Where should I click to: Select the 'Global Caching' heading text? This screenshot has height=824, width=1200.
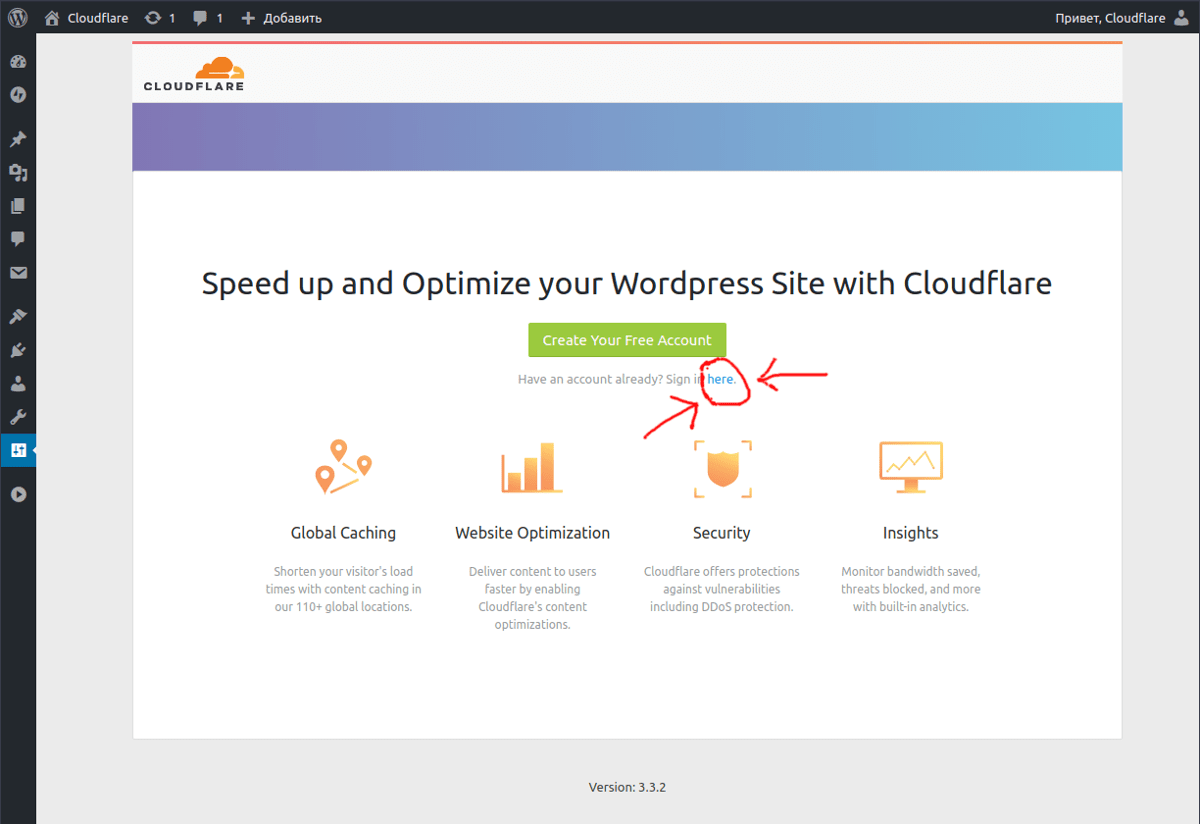(x=343, y=533)
